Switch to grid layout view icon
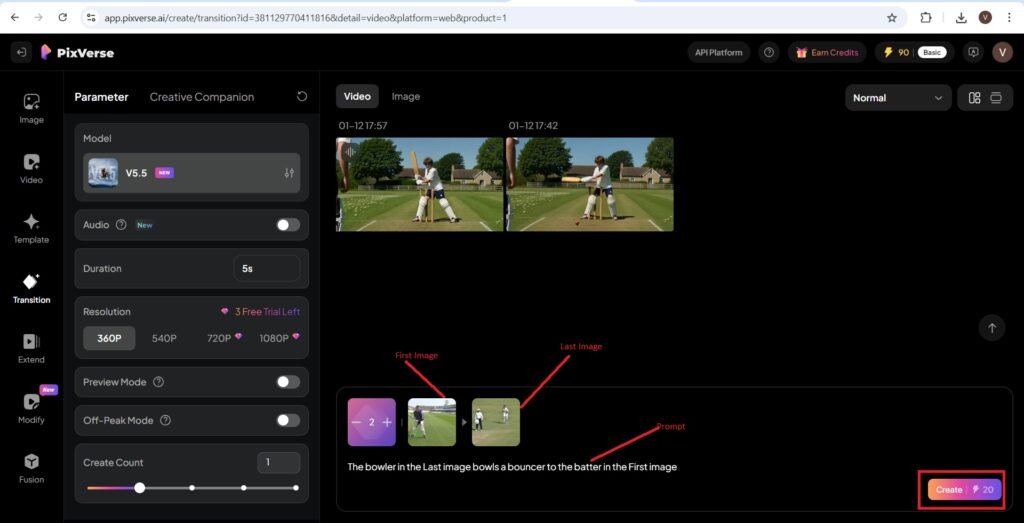The image size is (1024, 523). click(x=974, y=98)
